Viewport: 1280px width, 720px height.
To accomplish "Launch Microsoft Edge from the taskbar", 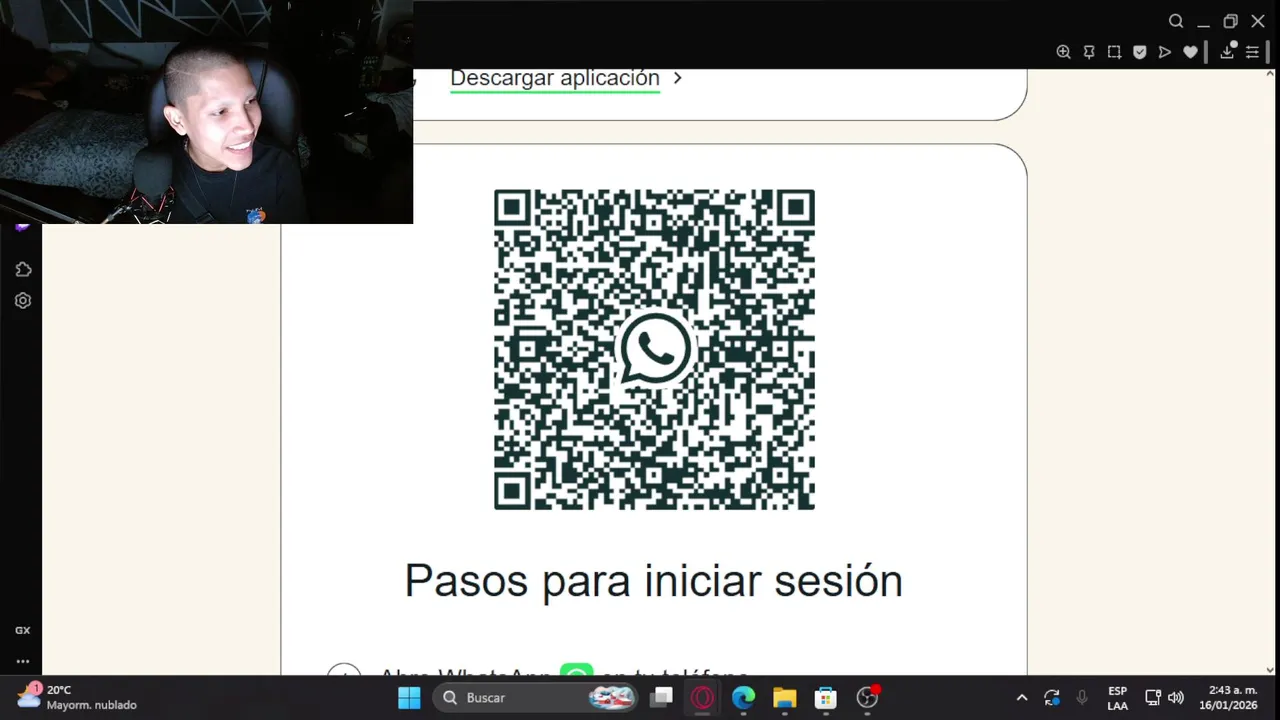I will [x=743, y=698].
